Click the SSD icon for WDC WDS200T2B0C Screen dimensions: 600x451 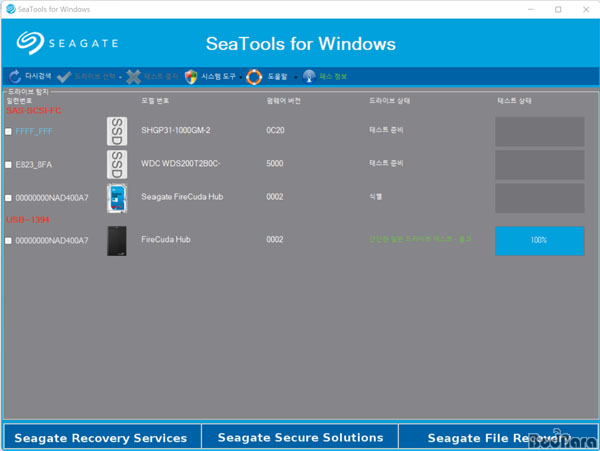(x=117, y=164)
